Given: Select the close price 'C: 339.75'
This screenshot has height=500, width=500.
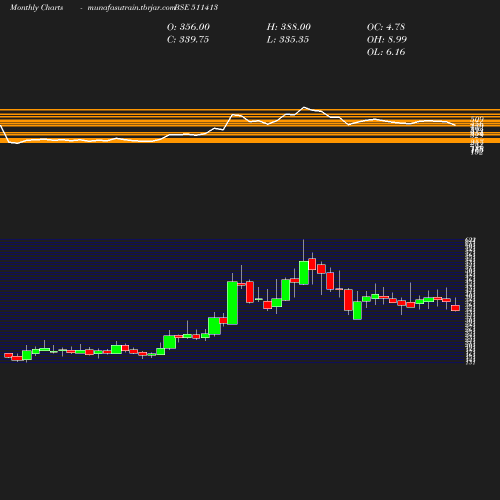Looking at the screenshot, I should pos(188,40).
